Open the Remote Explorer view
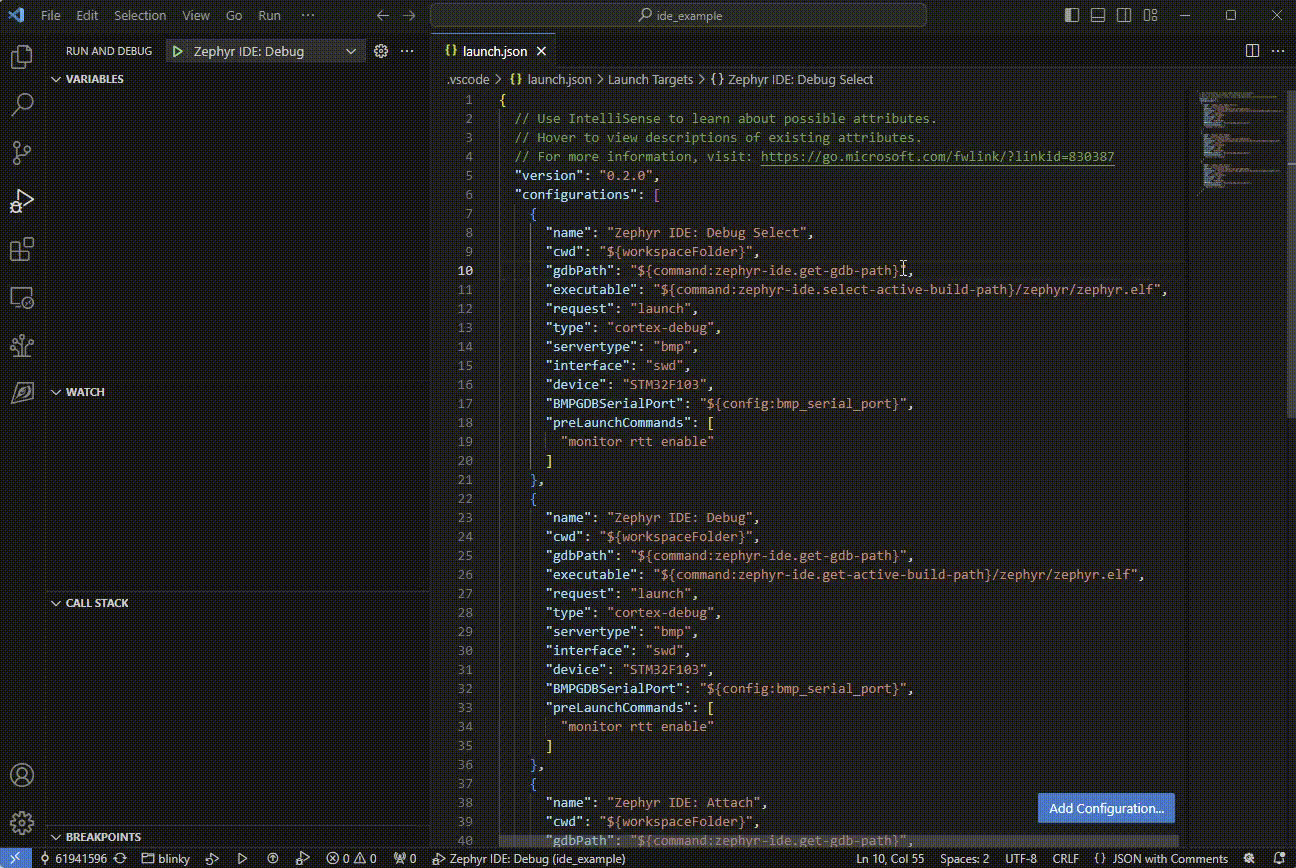This screenshot has height=868, width=1296. click(21, 297)
